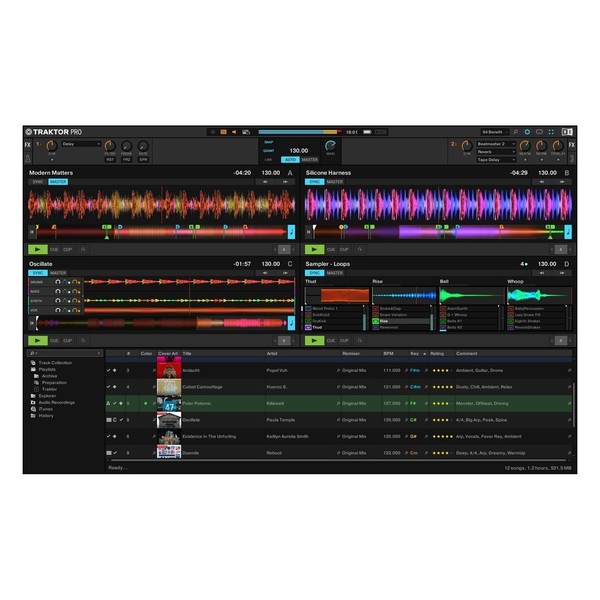The width and height of the screenshot is (600, 600).
Task: Click FRZ button in FX unit 1
Action: click(x=127, y=160)
